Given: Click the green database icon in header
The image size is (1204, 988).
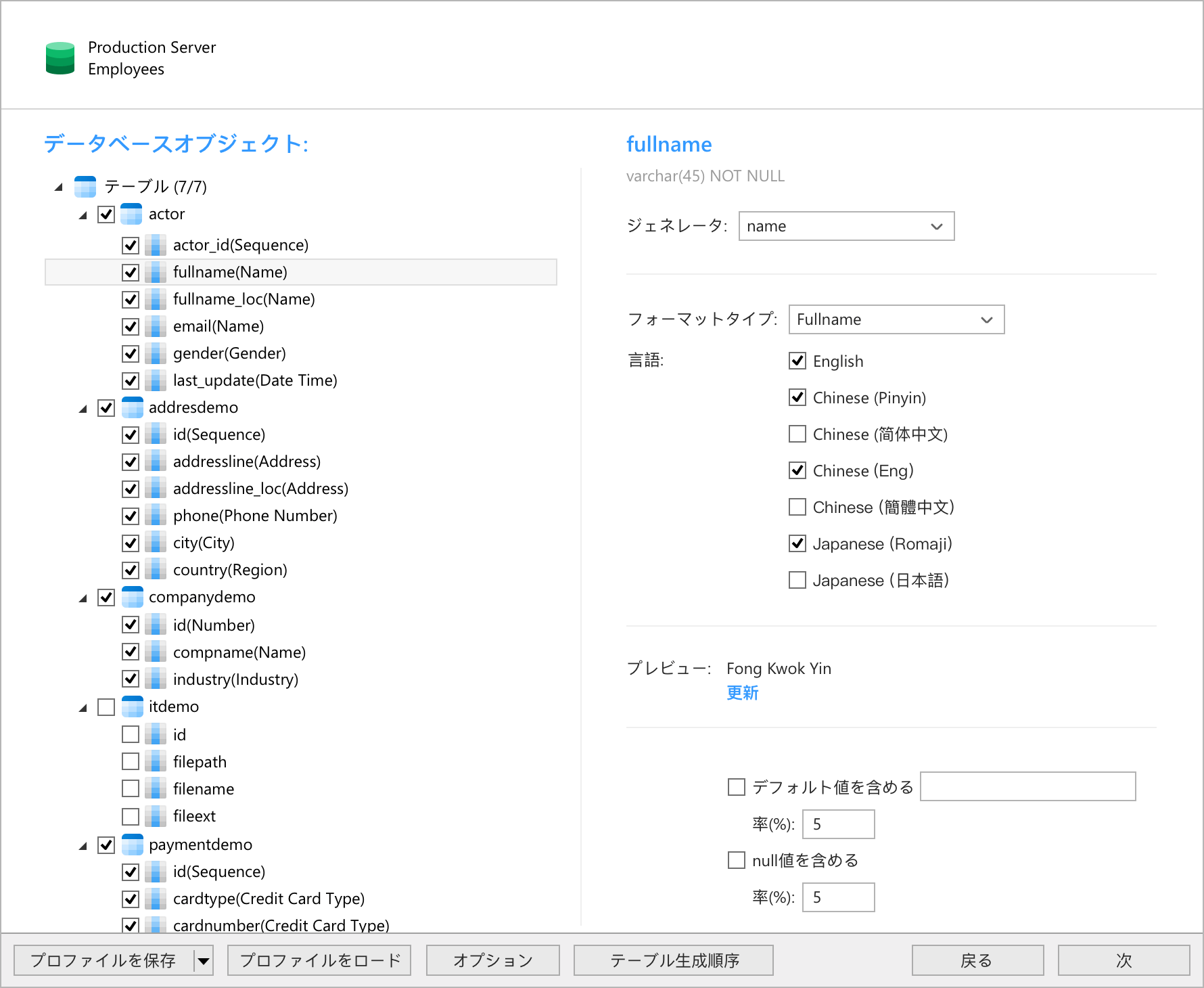Looking at the screenshot, I should (60, 58).
